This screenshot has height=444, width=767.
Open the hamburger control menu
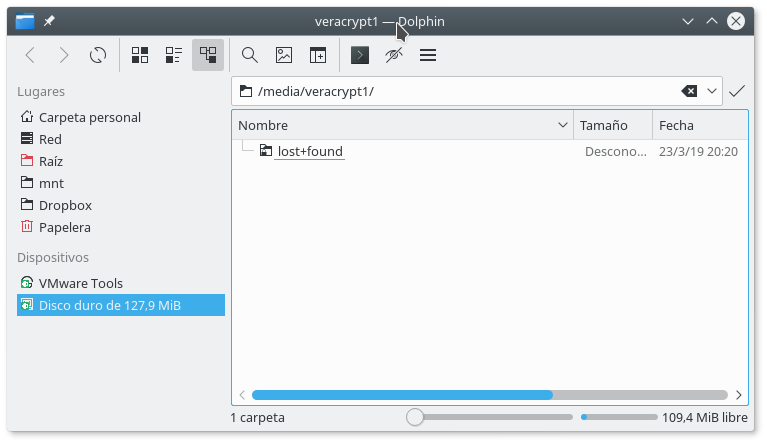(428, 56)
